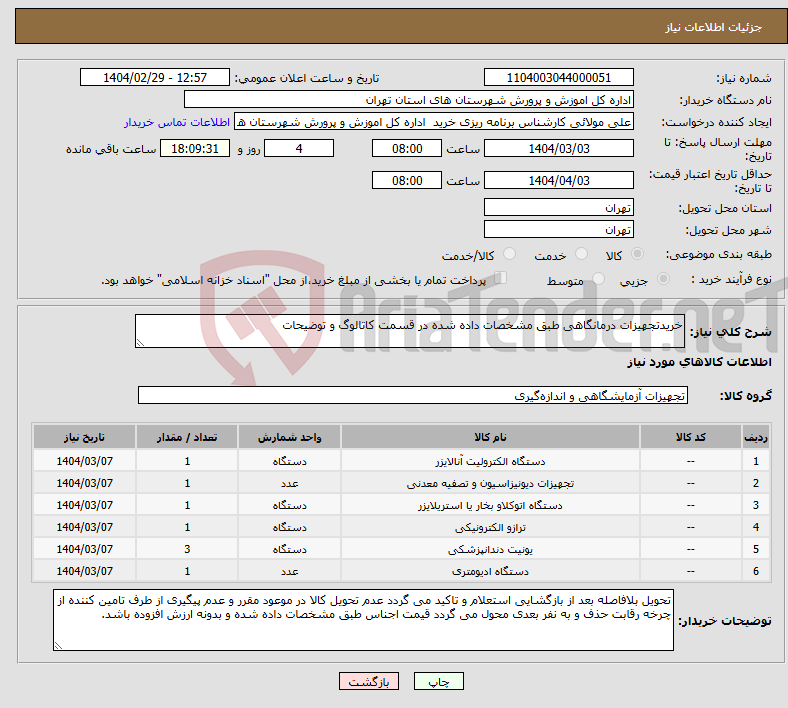Click the گروه کالا field تجهیزات آزمایشگاهی
Viewport: 788px width, 708px height.
click(x=413, y=395)
